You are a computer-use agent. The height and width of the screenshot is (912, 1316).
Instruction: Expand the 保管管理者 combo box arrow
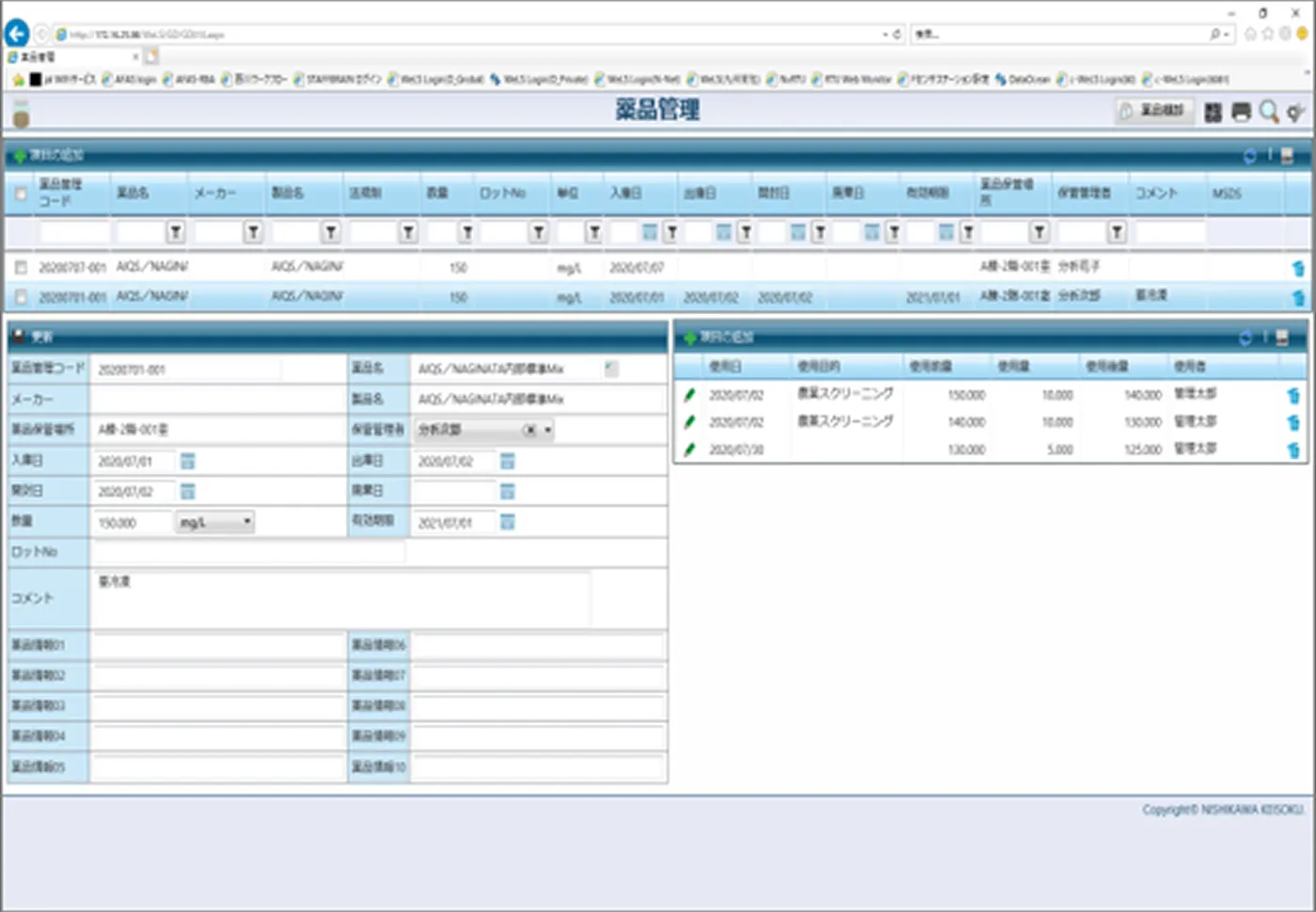click(x=548, y=430)
